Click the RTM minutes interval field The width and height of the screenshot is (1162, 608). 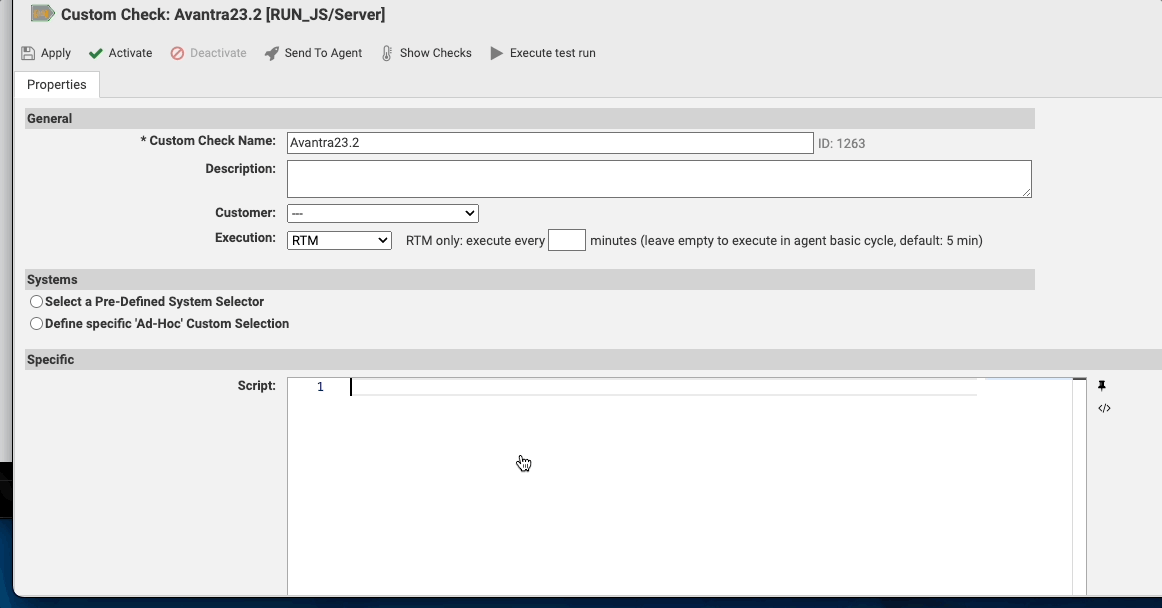567,240
